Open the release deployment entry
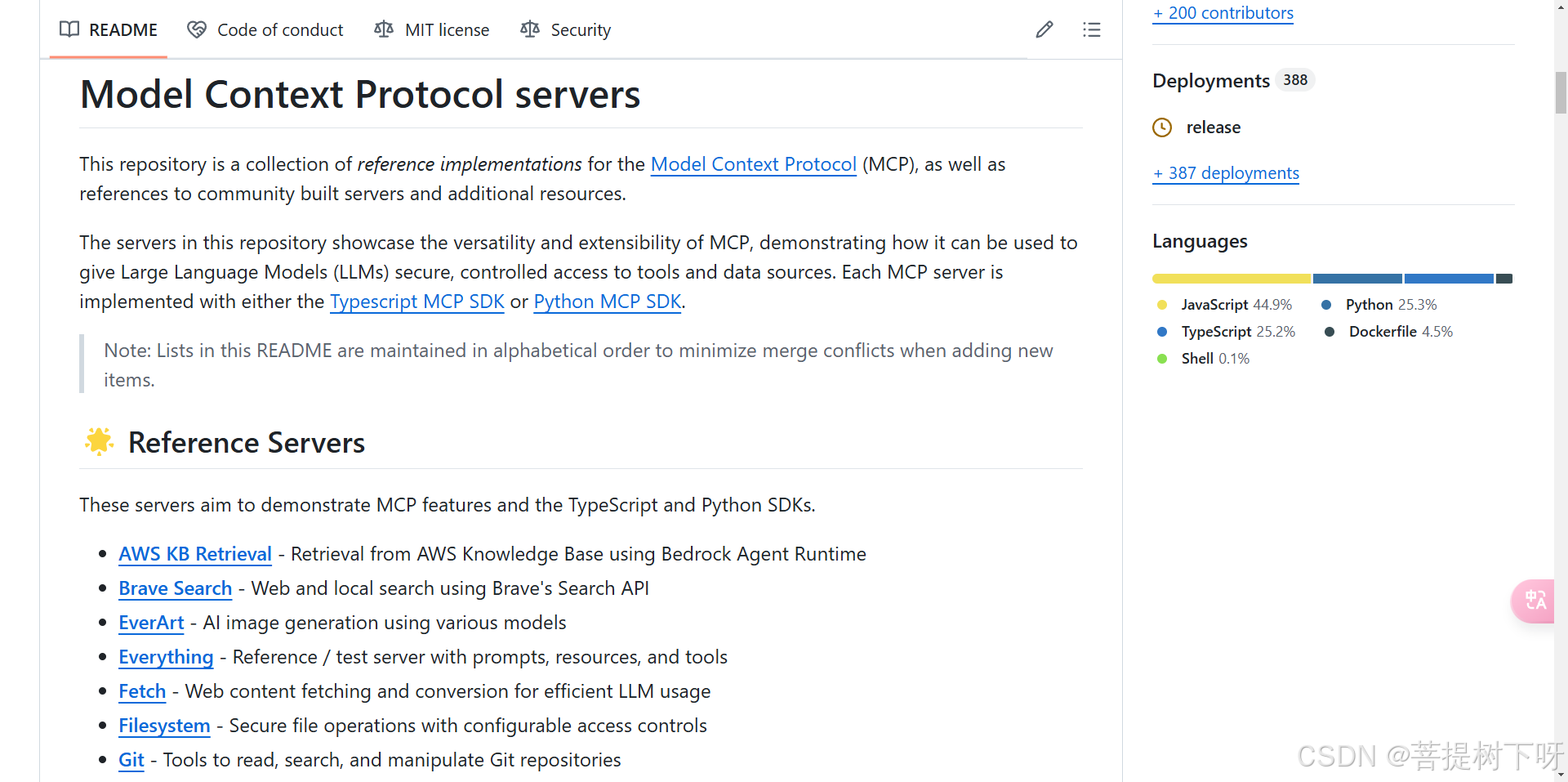Image resolution: width=1568 pixels, height=782 pixels. tap(1213, 127)
